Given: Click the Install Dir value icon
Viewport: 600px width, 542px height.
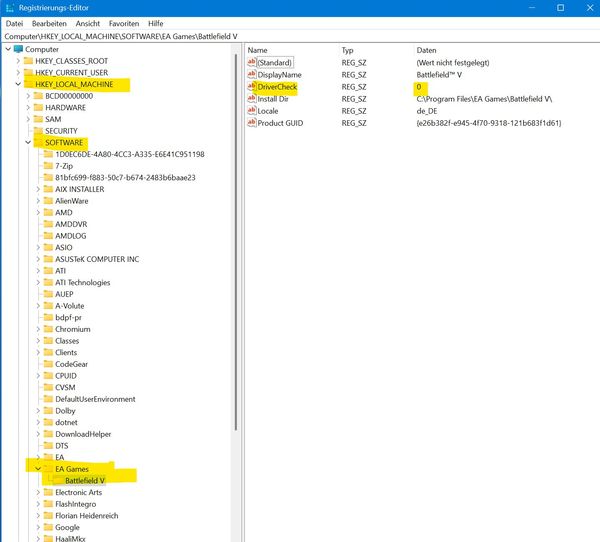Looking at the screenshot, I should [252, 99].
